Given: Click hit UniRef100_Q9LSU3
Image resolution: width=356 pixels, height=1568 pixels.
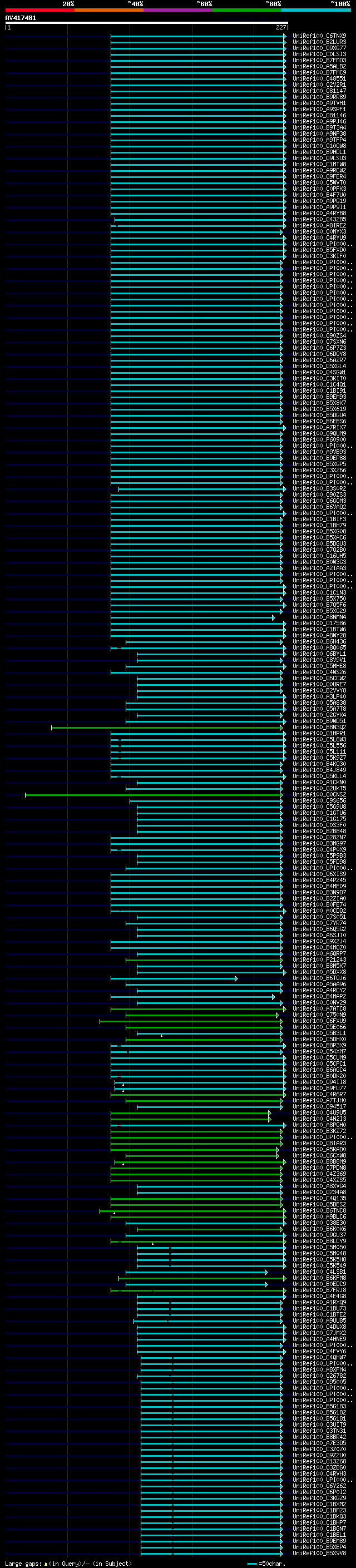Looking at the screenshot, I should [319, 159].
